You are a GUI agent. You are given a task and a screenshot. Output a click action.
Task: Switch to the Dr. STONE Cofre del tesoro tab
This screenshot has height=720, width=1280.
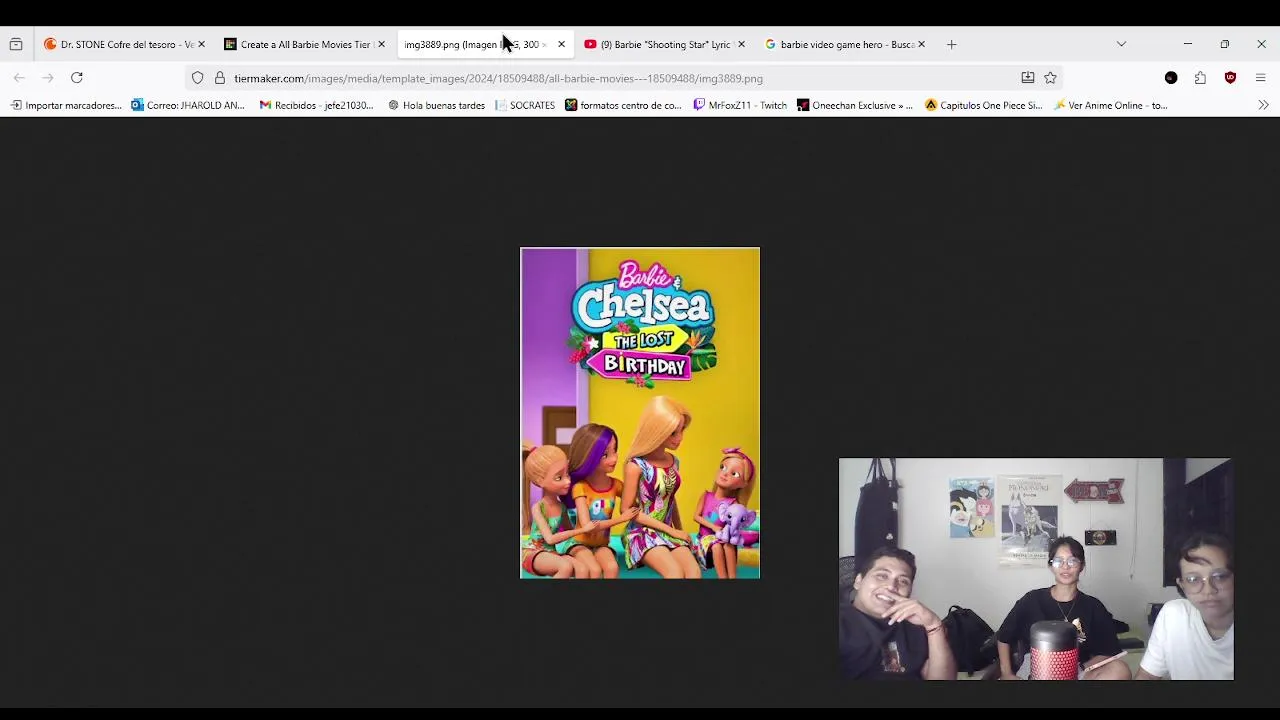118,44
